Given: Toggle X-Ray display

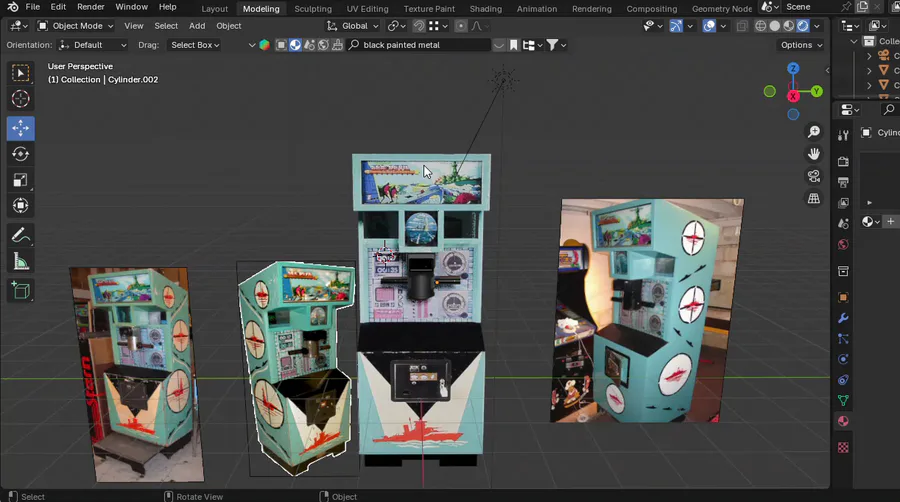Looking at the screenshot, I should coord(742,26).
